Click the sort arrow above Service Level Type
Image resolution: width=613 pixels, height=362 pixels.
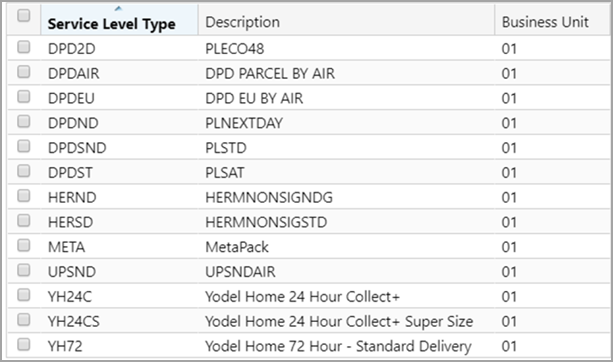coord(118,8)
